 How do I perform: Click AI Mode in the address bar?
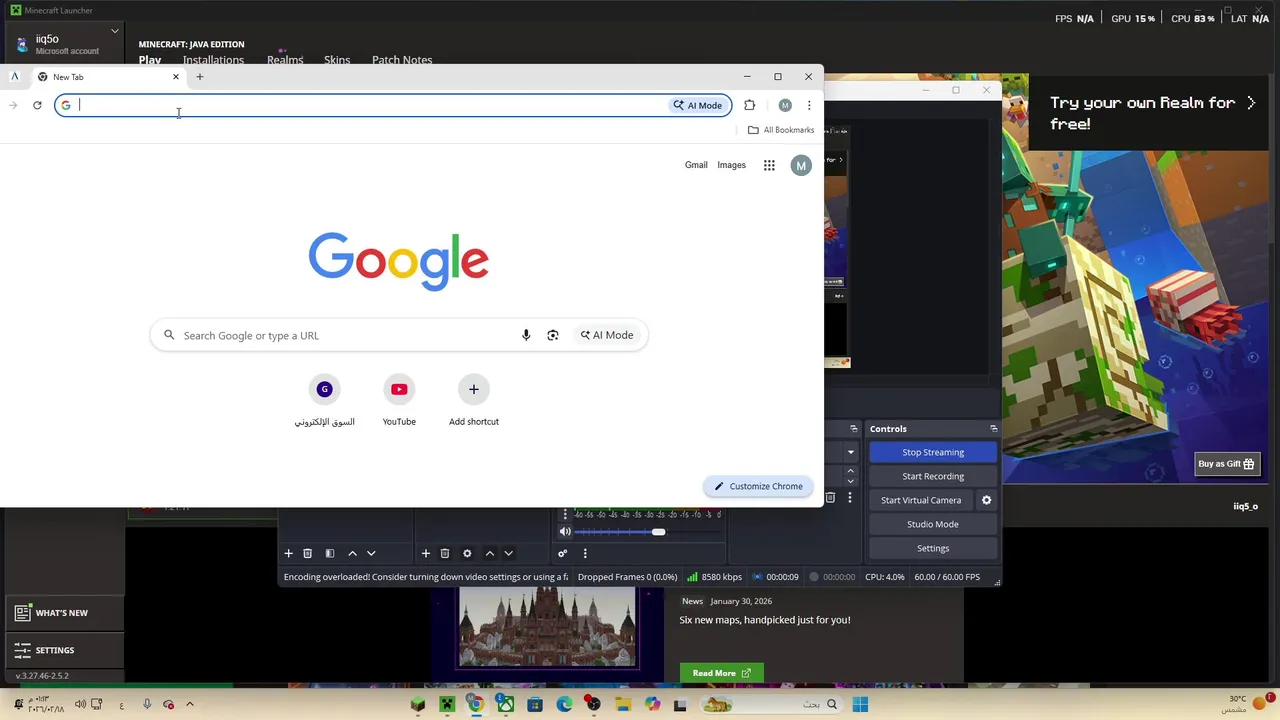(x=698, y=105)
